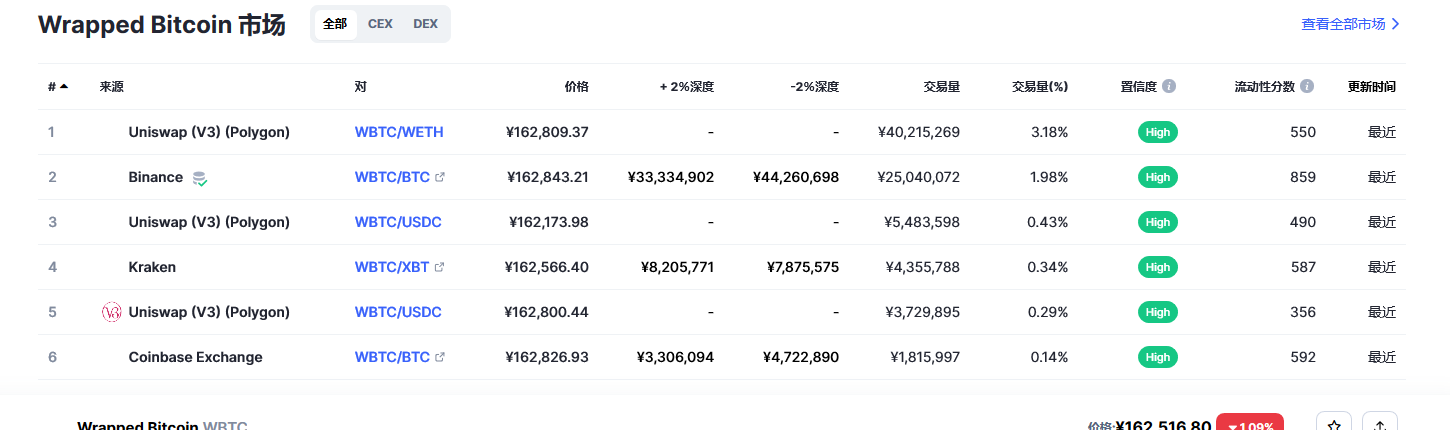Click the price ¥162,843.21
The width and height of the screenshot is (1450, 430).
click(x=547, y=177)
